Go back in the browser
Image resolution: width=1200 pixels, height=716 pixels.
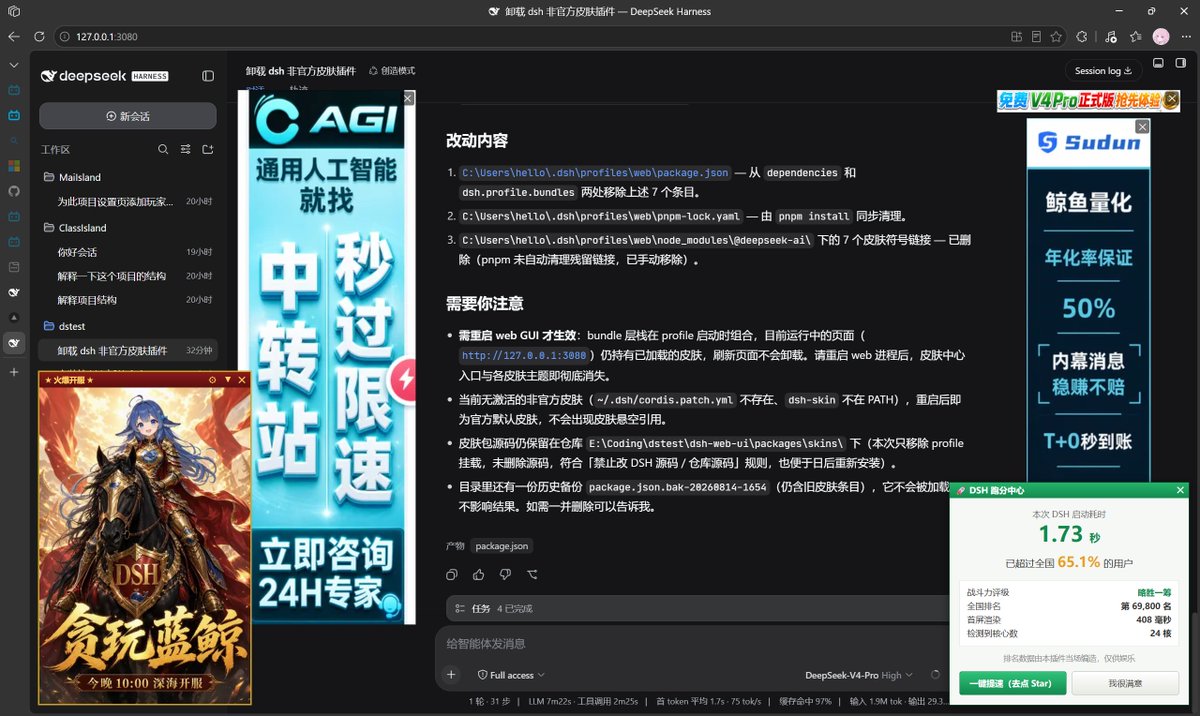[14, 37]
